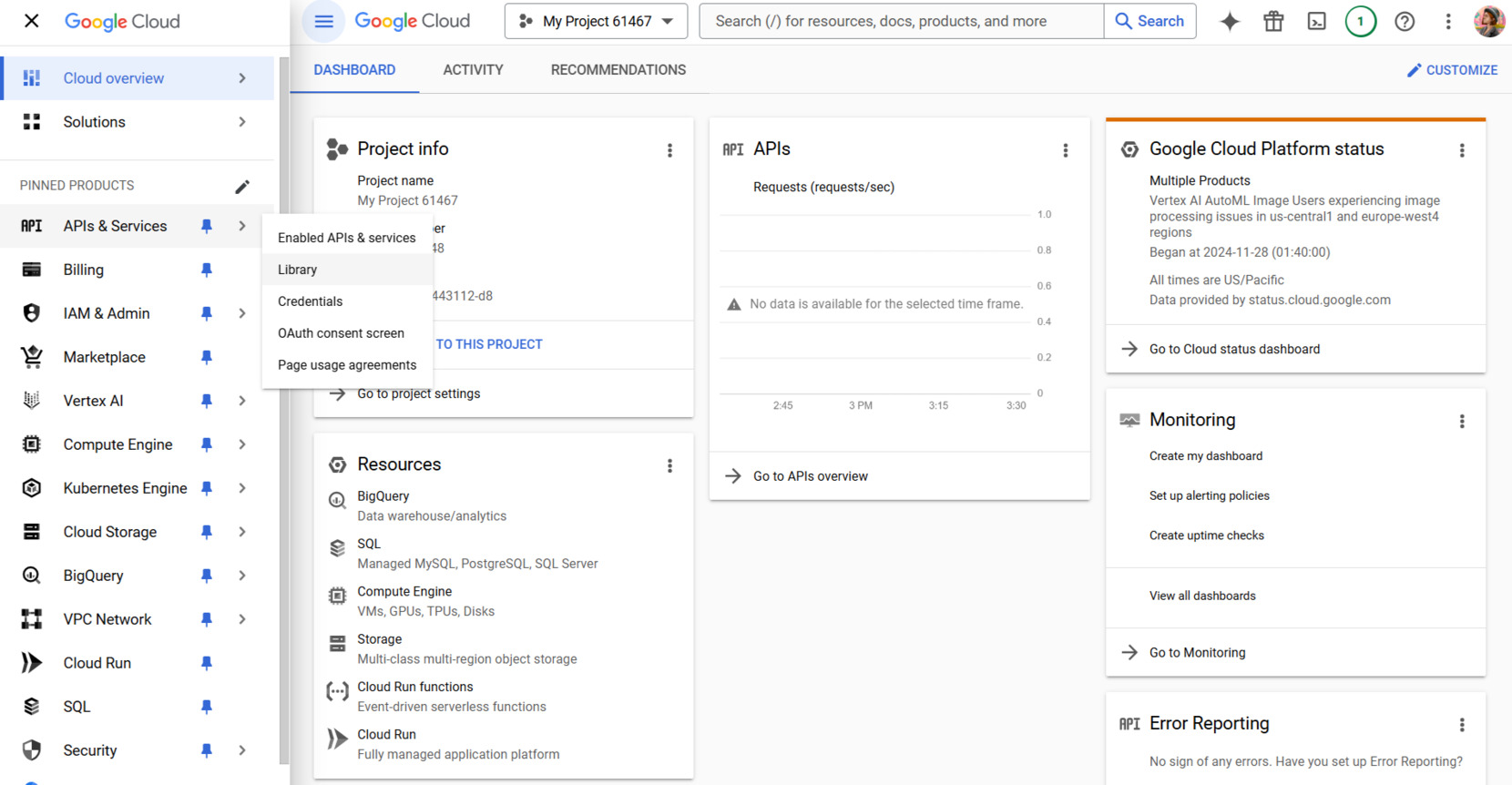Open Error Reporting card three-dot menu

[1462, 725]
